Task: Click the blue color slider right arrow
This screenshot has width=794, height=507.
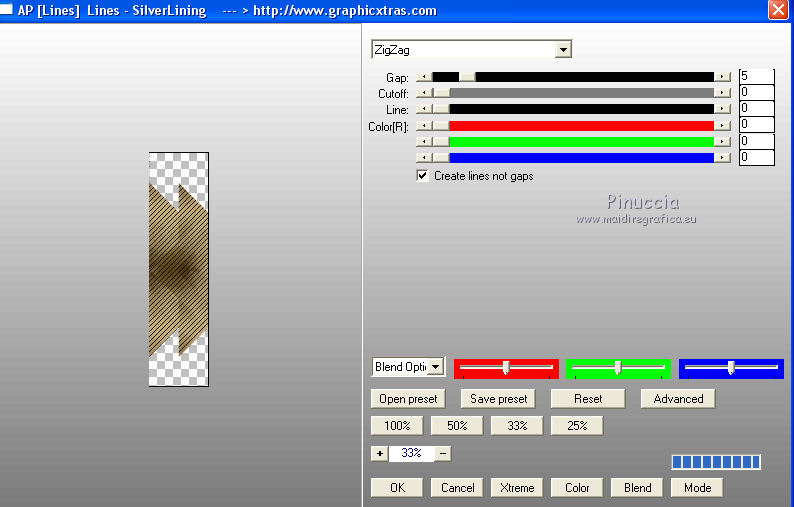Action: click(x=722, y=158)
